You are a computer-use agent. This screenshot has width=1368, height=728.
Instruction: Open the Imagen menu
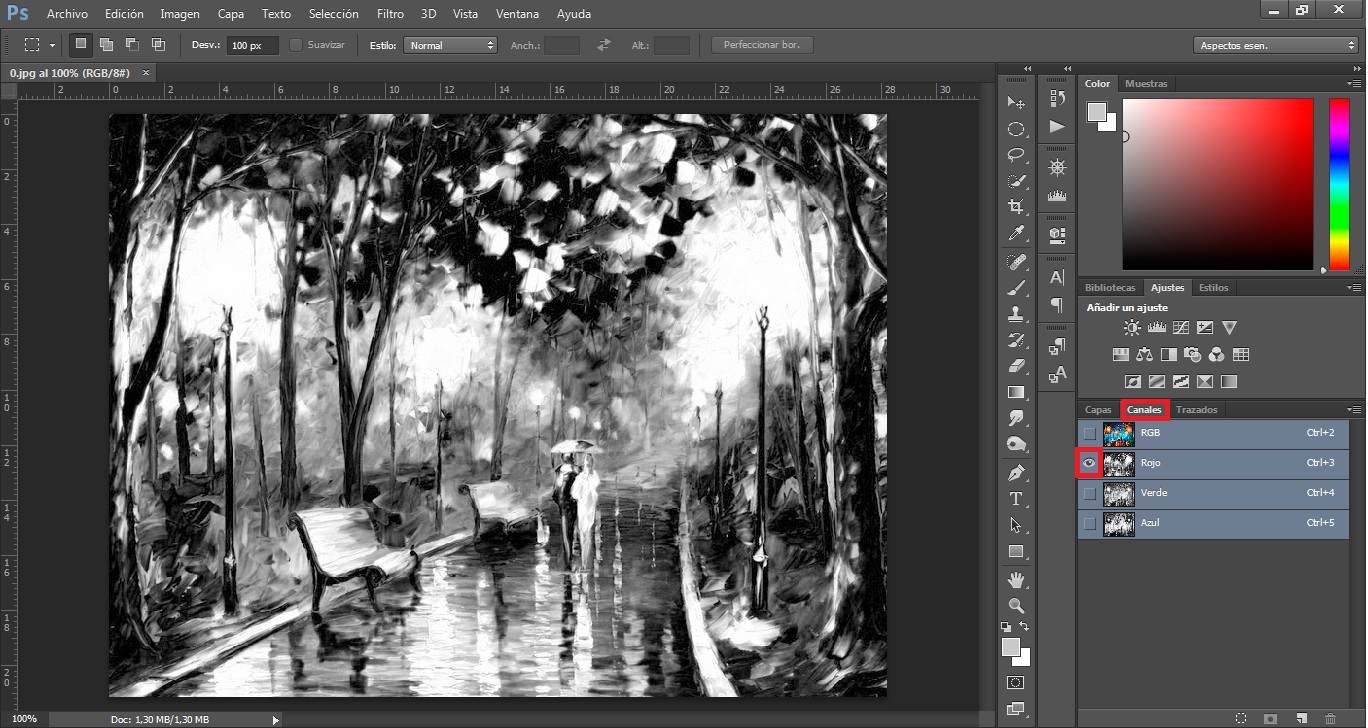[180, 14]
